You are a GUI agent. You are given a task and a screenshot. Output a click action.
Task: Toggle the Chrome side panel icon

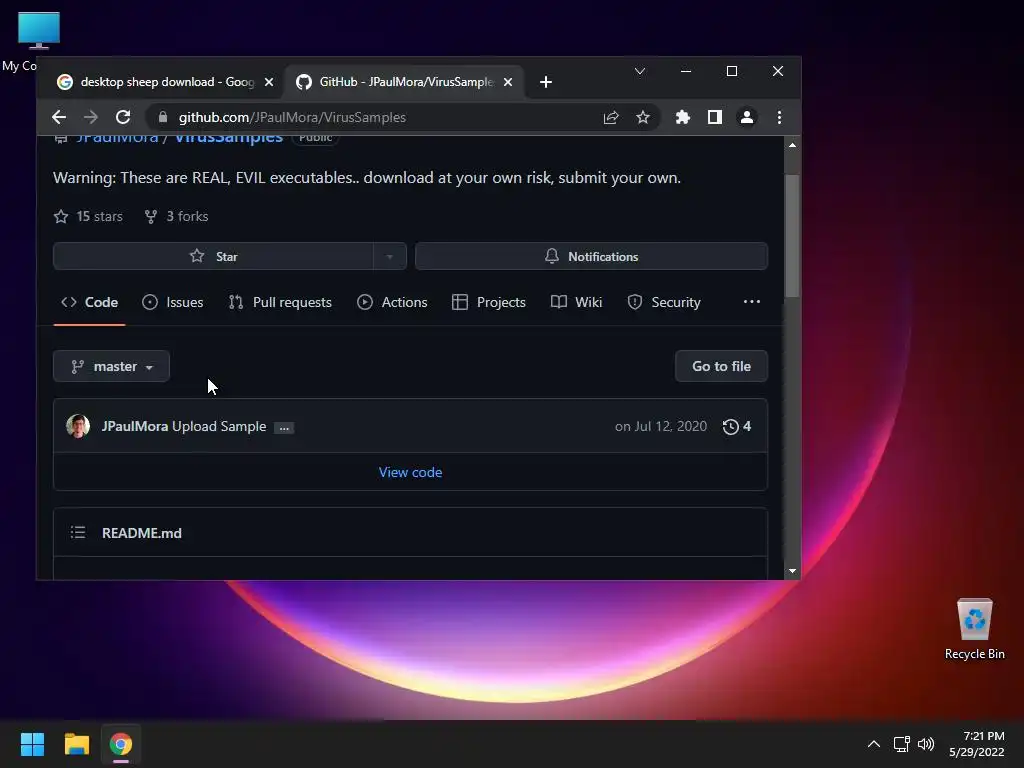click(714, 117)
